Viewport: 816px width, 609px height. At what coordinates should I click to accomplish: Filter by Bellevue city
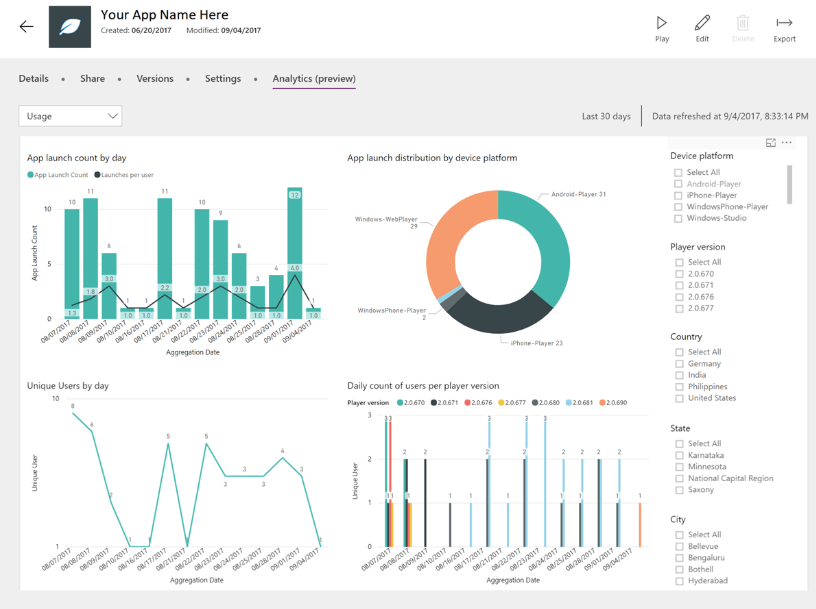click(679, 546)
